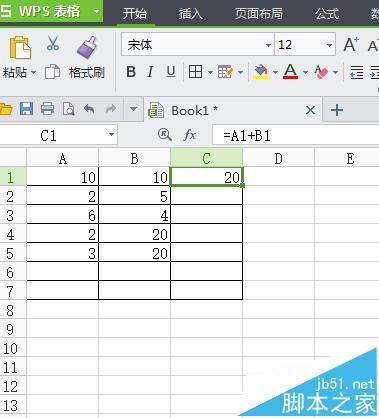Click the Name Box showing C1
This screenshot has height=418, width=379.
pos(58,135)
